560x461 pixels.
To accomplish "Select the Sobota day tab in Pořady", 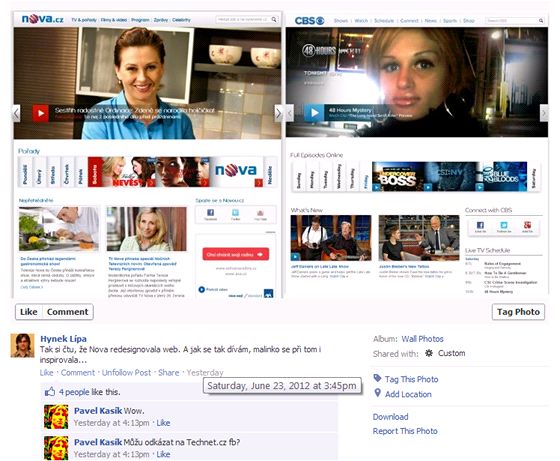I will (95, 172).
